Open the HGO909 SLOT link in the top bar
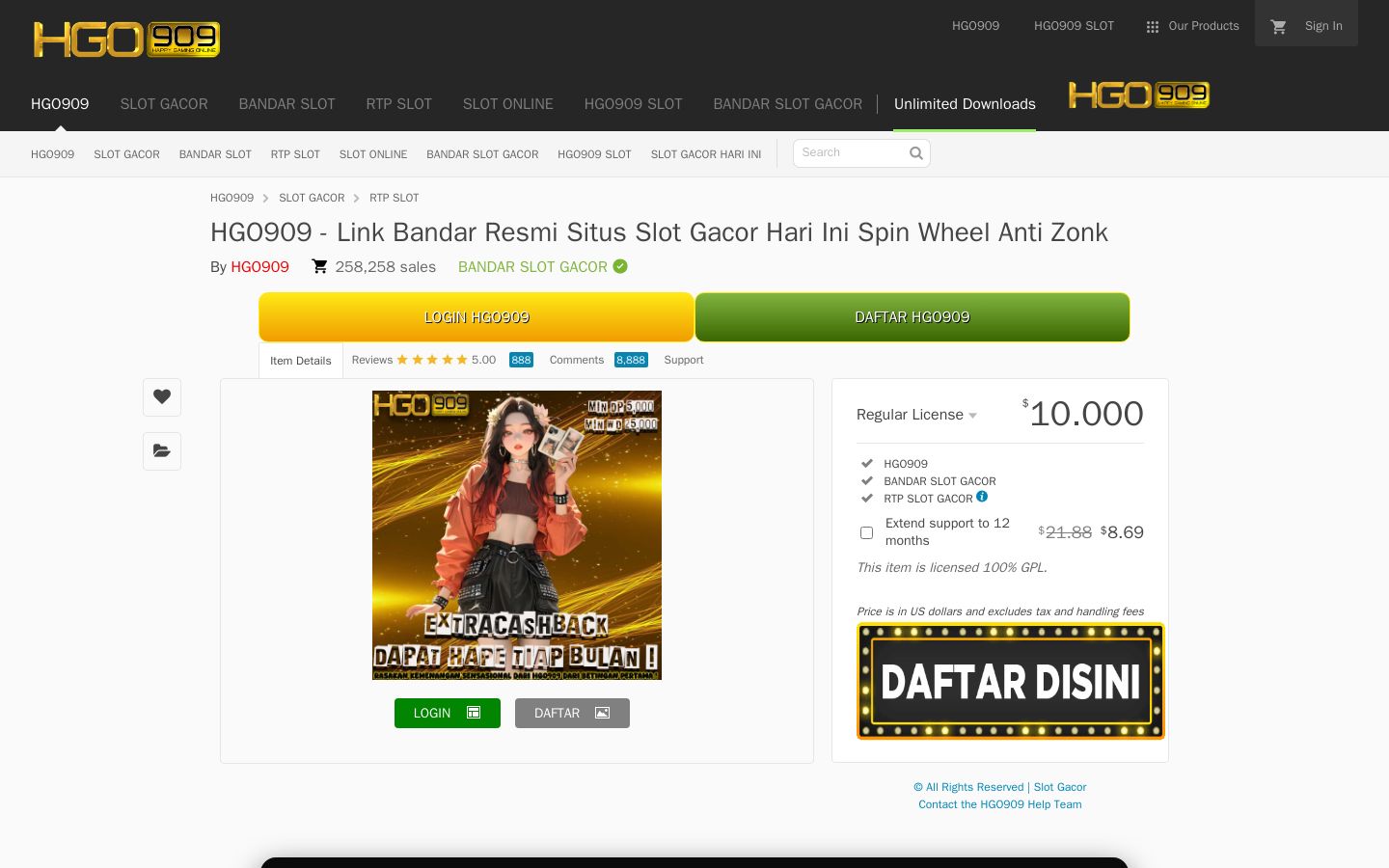This screenshot has width=1389, height=868. [1074, 26]
